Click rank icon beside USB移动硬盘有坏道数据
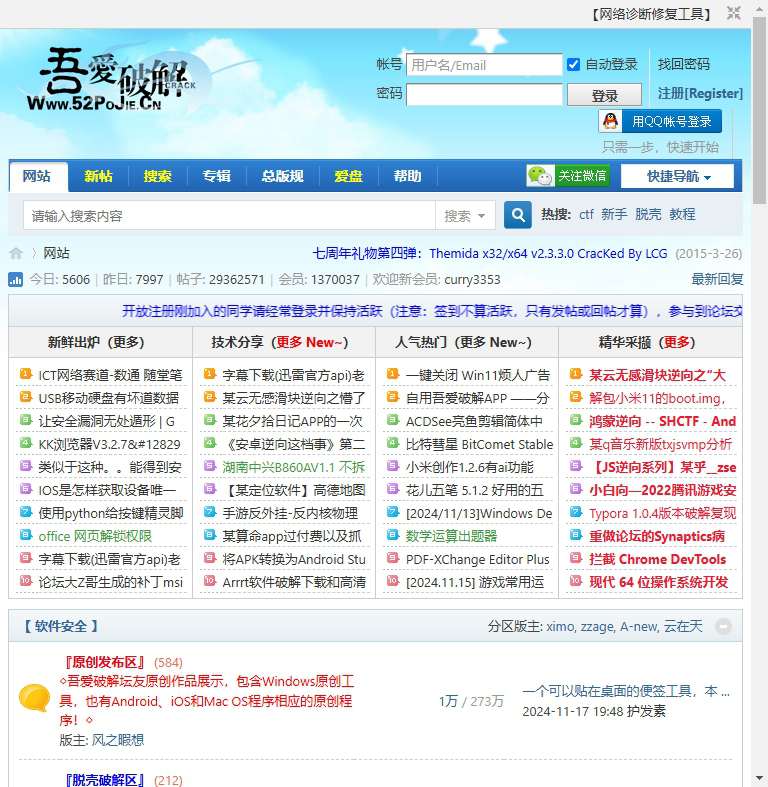Image resolution: width=768 pixels, height=787 pixels. click(x=26, y=397)
